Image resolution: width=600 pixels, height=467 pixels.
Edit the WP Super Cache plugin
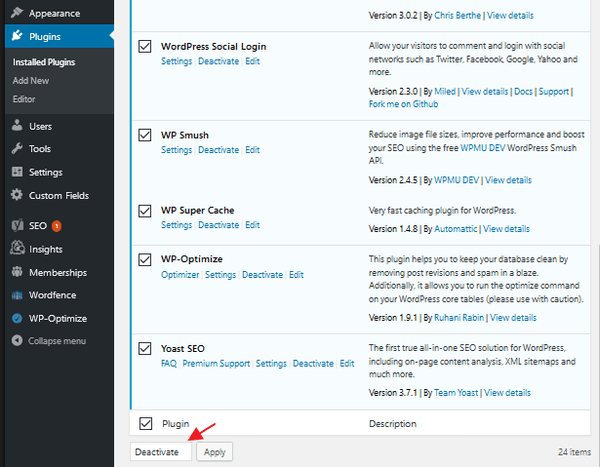click(x=253, y=225)
